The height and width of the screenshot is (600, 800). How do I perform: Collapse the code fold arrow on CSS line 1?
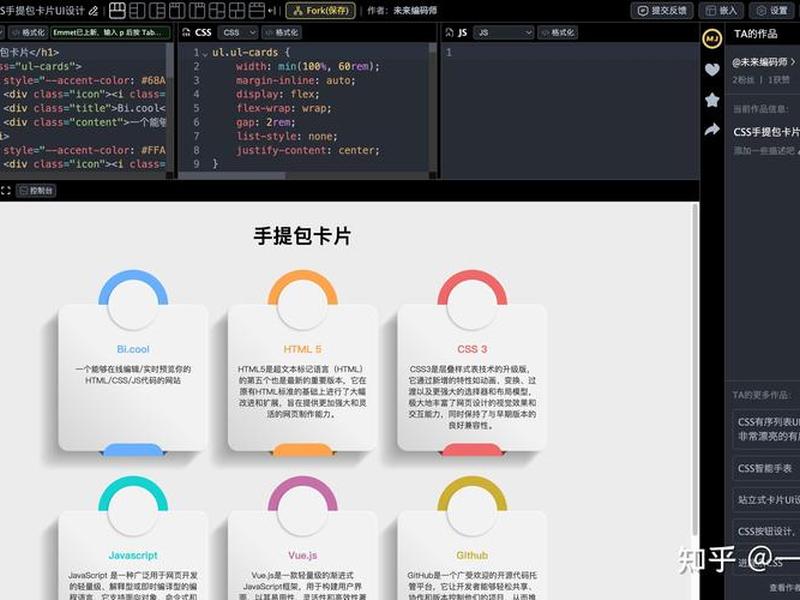[205, 54]
